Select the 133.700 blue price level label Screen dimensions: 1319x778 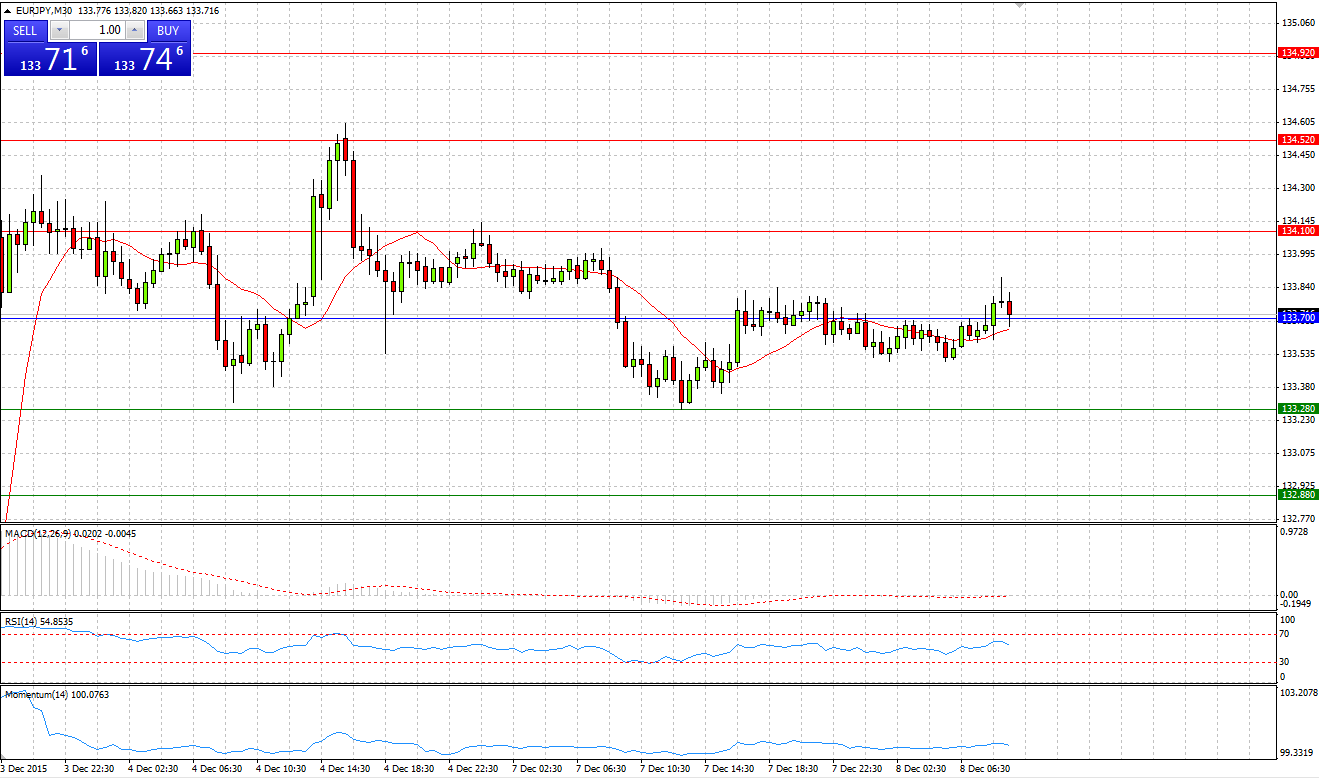coord(1298,317)
